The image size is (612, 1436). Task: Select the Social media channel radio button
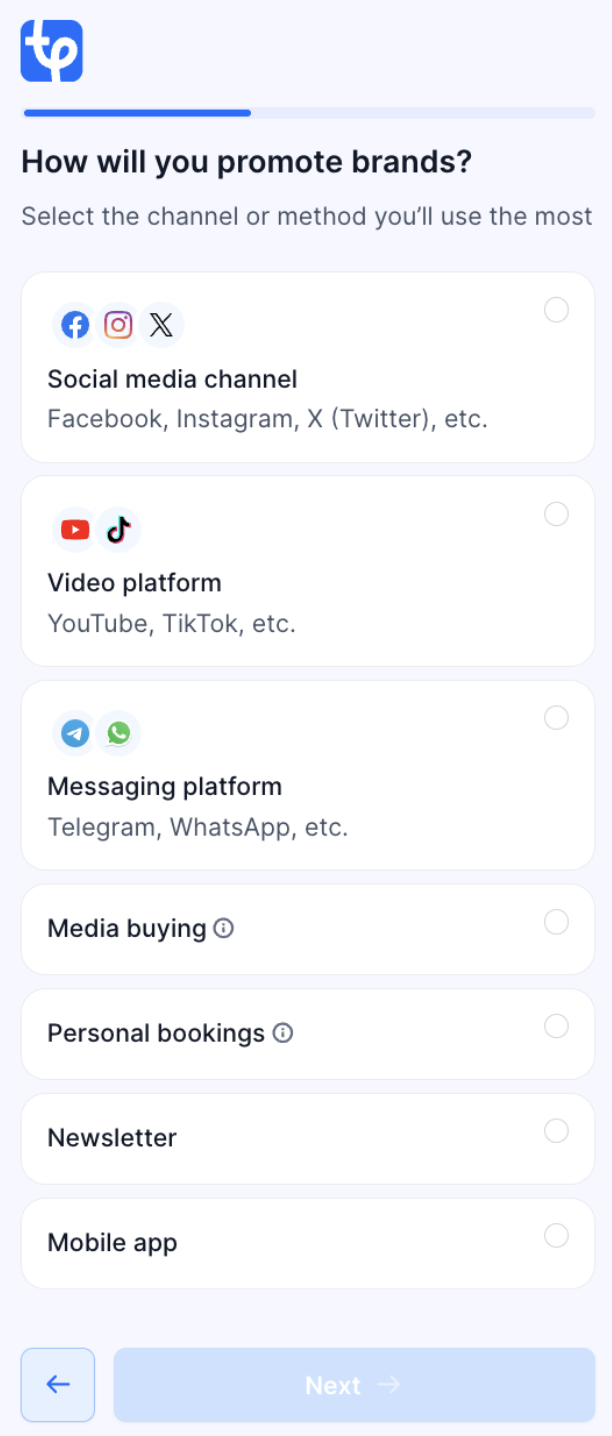(x=556, y=310)
